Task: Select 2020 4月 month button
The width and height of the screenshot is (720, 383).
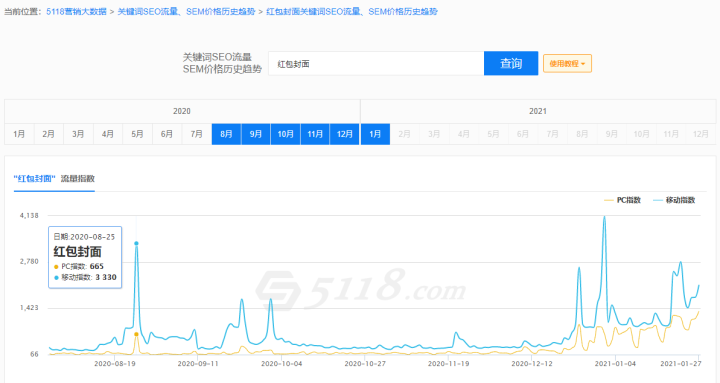Action: [108, 134]
